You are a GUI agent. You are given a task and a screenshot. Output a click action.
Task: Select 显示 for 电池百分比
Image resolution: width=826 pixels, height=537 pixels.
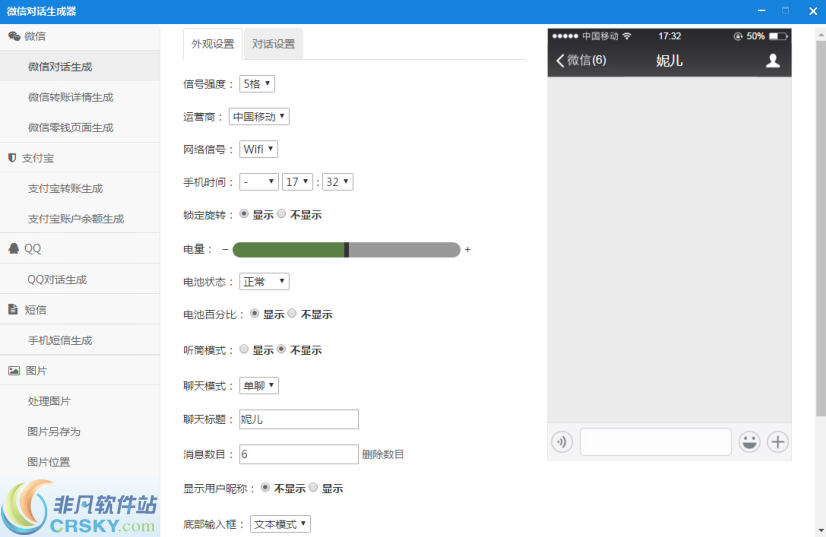pos(254,314)
